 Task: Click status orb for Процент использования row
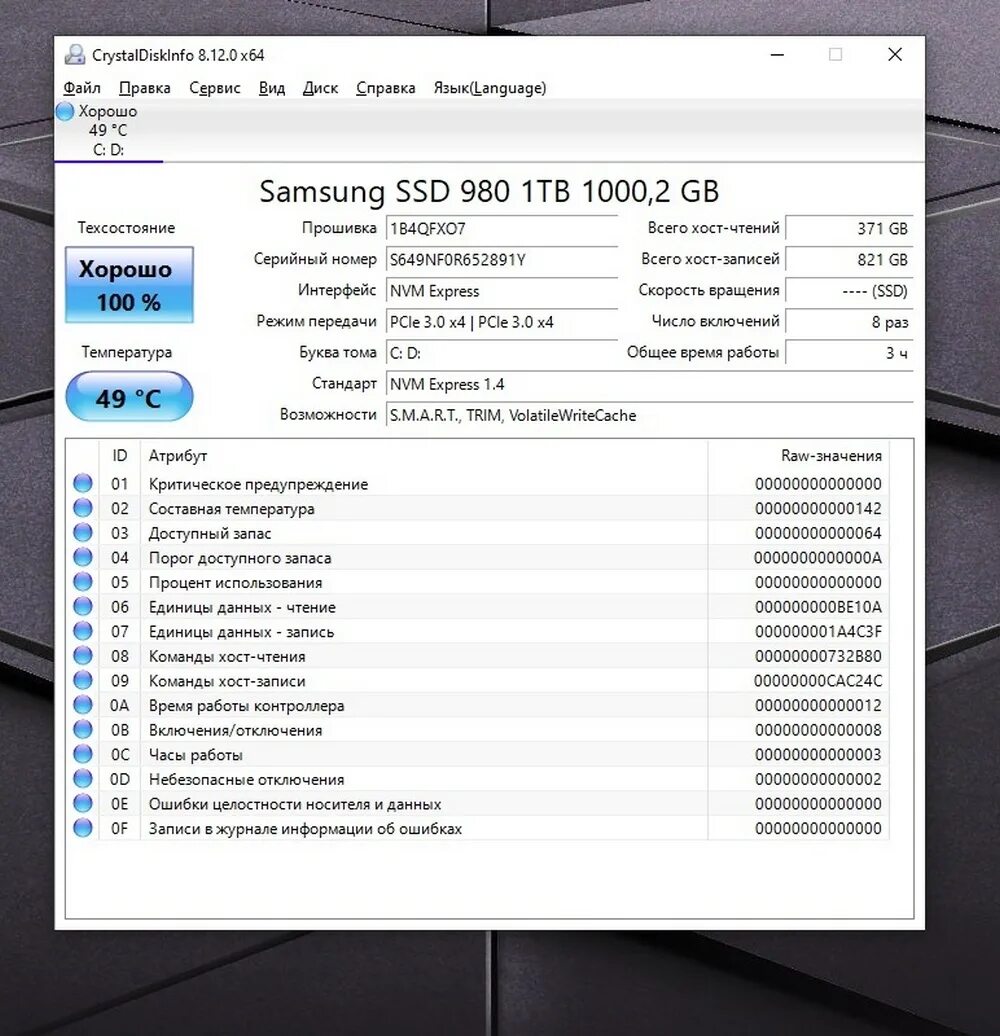[x=83, y=581]
